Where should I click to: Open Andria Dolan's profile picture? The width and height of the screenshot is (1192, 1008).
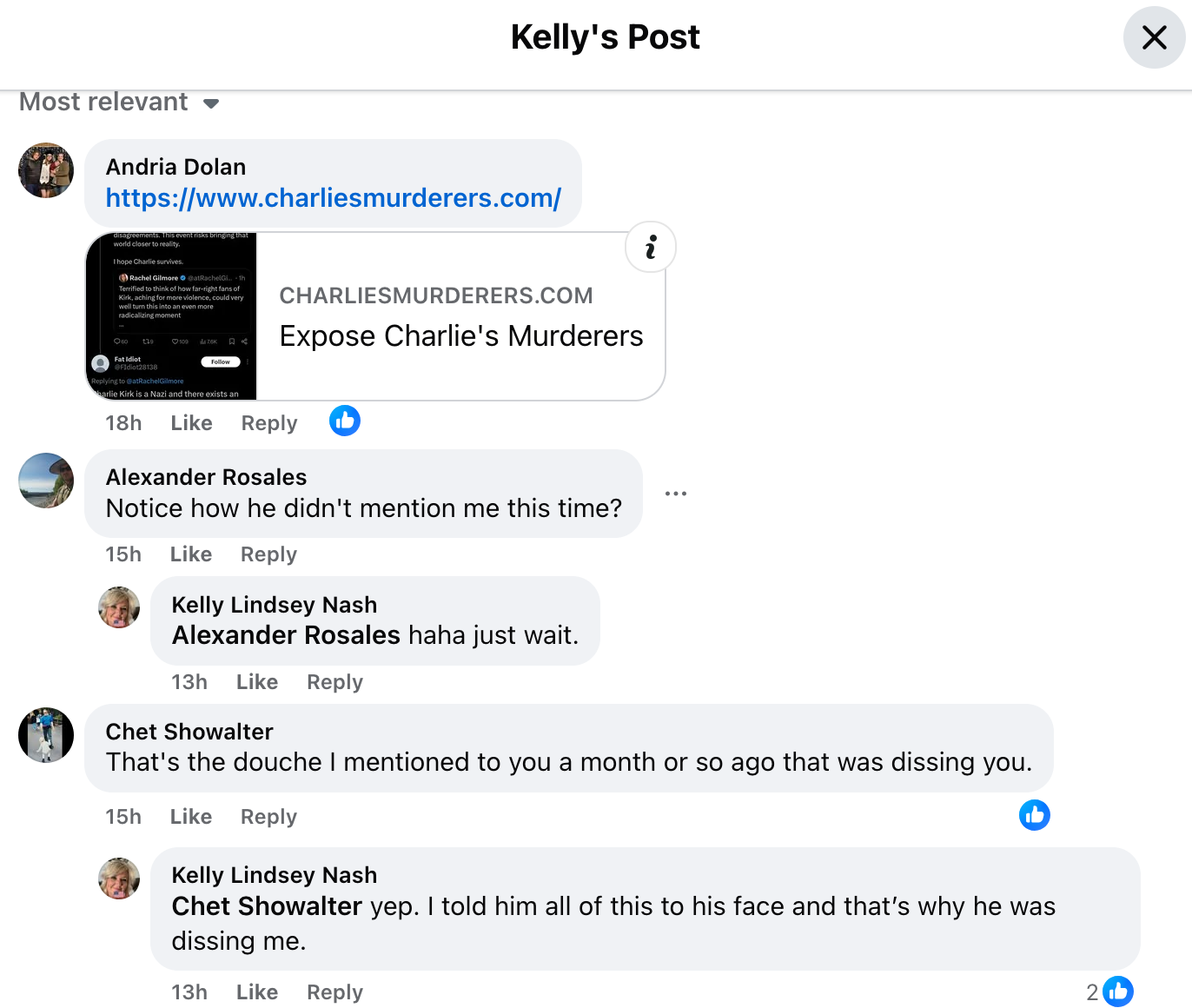click(x=46, y=170)
